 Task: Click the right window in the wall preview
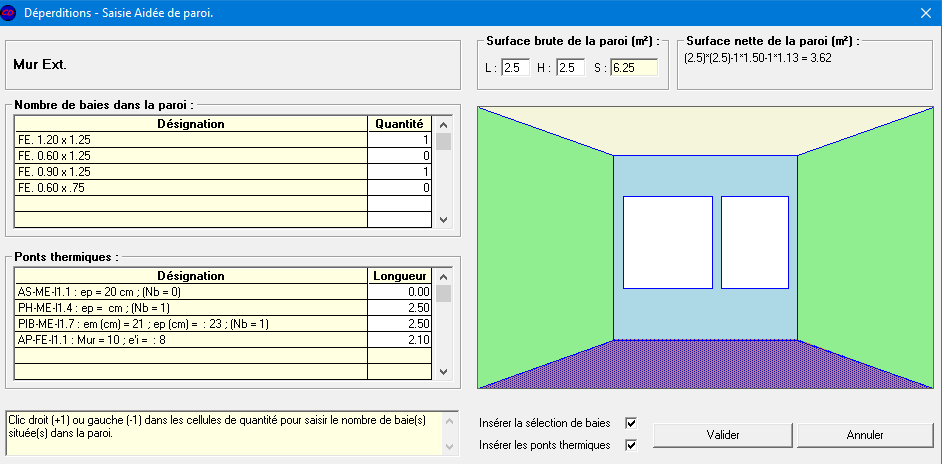754,242
